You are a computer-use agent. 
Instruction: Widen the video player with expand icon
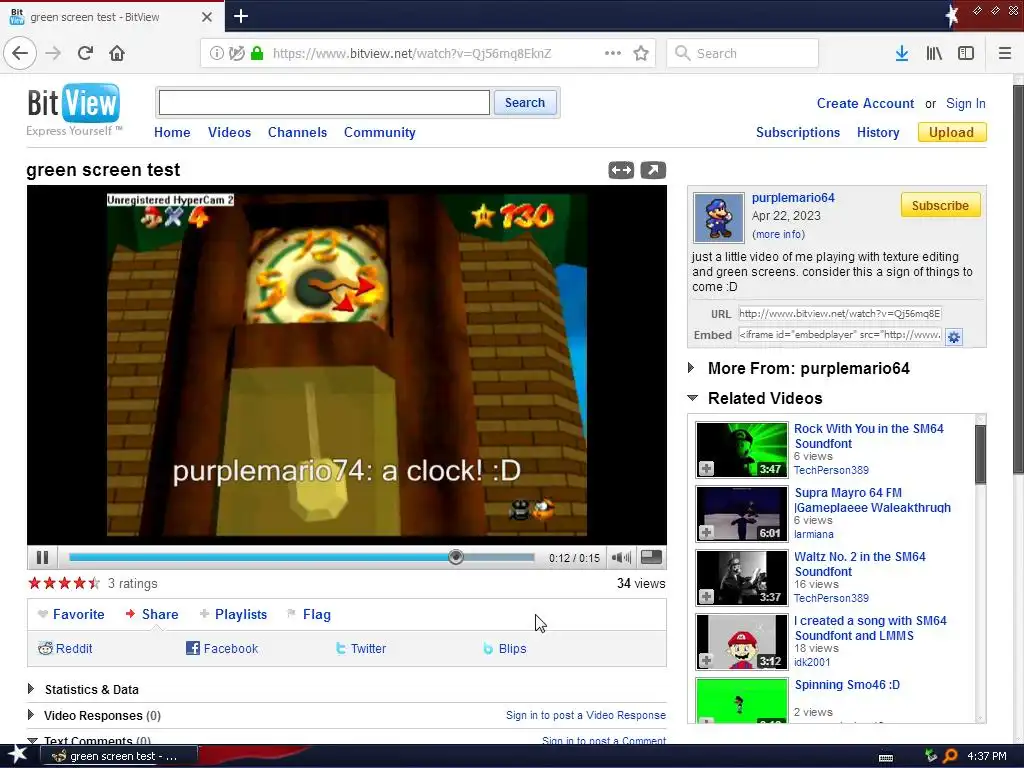(x=621, y=170)
